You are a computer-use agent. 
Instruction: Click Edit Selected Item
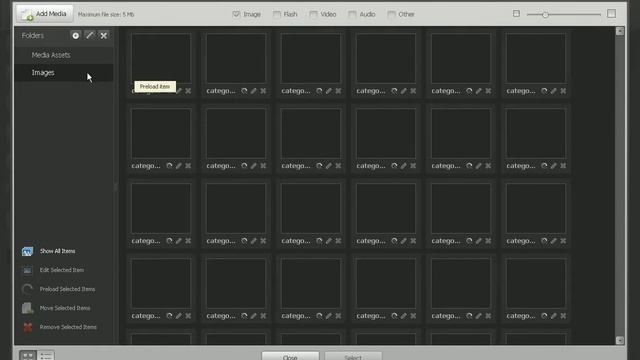62,270
